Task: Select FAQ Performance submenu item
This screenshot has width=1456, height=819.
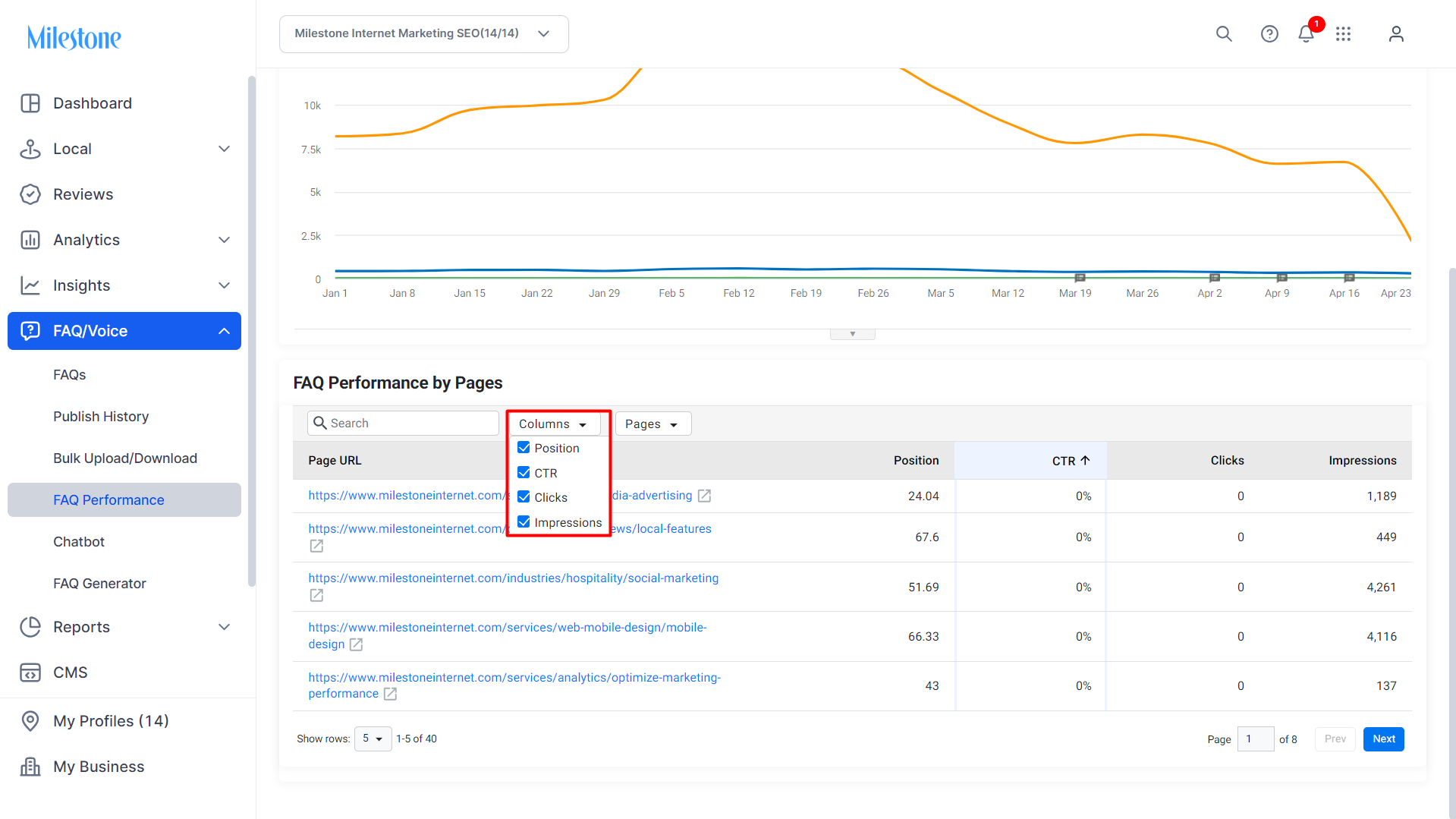Action: point(124,500)
